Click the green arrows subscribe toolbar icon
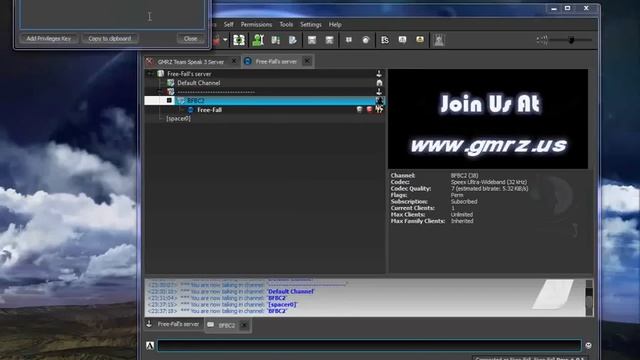 point(239,40)
